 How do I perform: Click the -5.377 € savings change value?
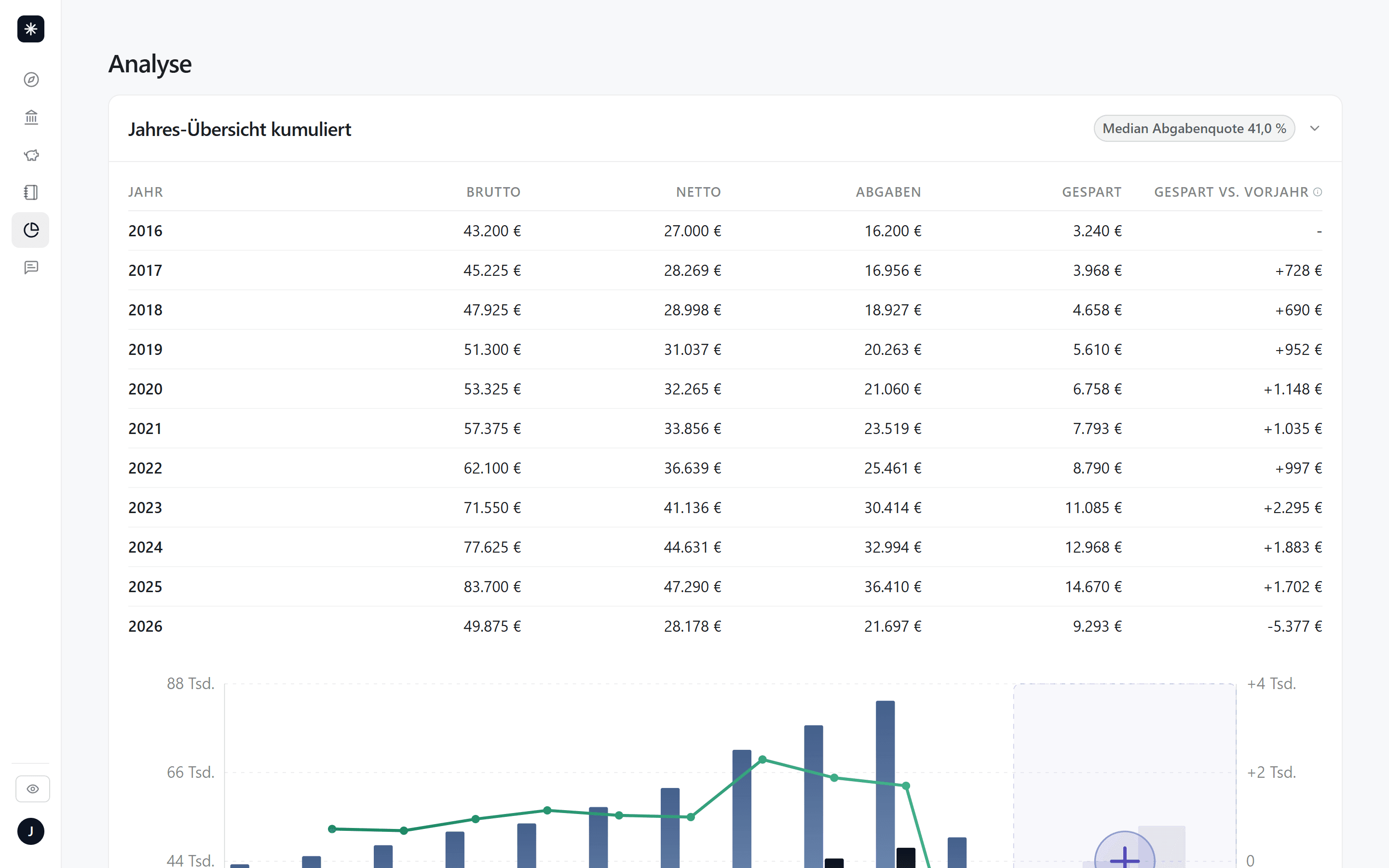(1295, 627)
